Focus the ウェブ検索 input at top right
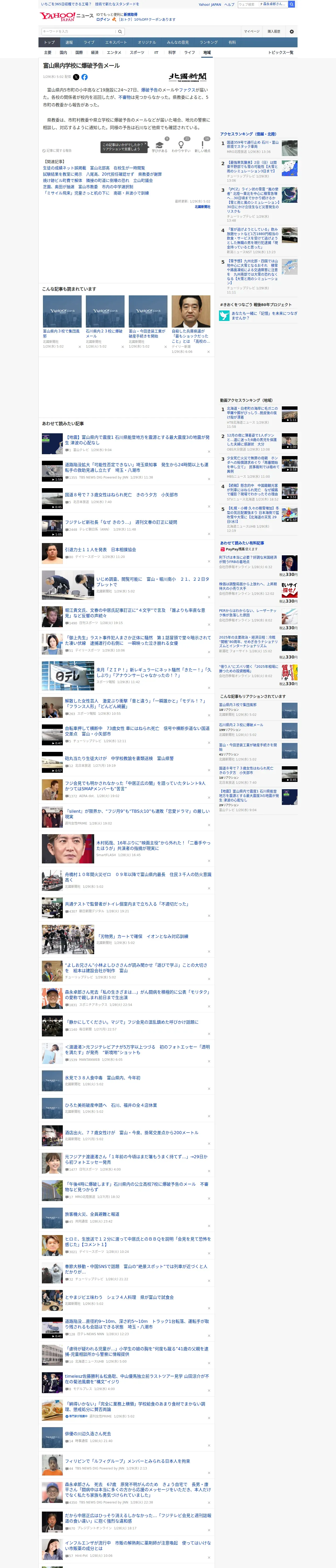Viewport: 336px width, 1568px height. tap(248, 4)
